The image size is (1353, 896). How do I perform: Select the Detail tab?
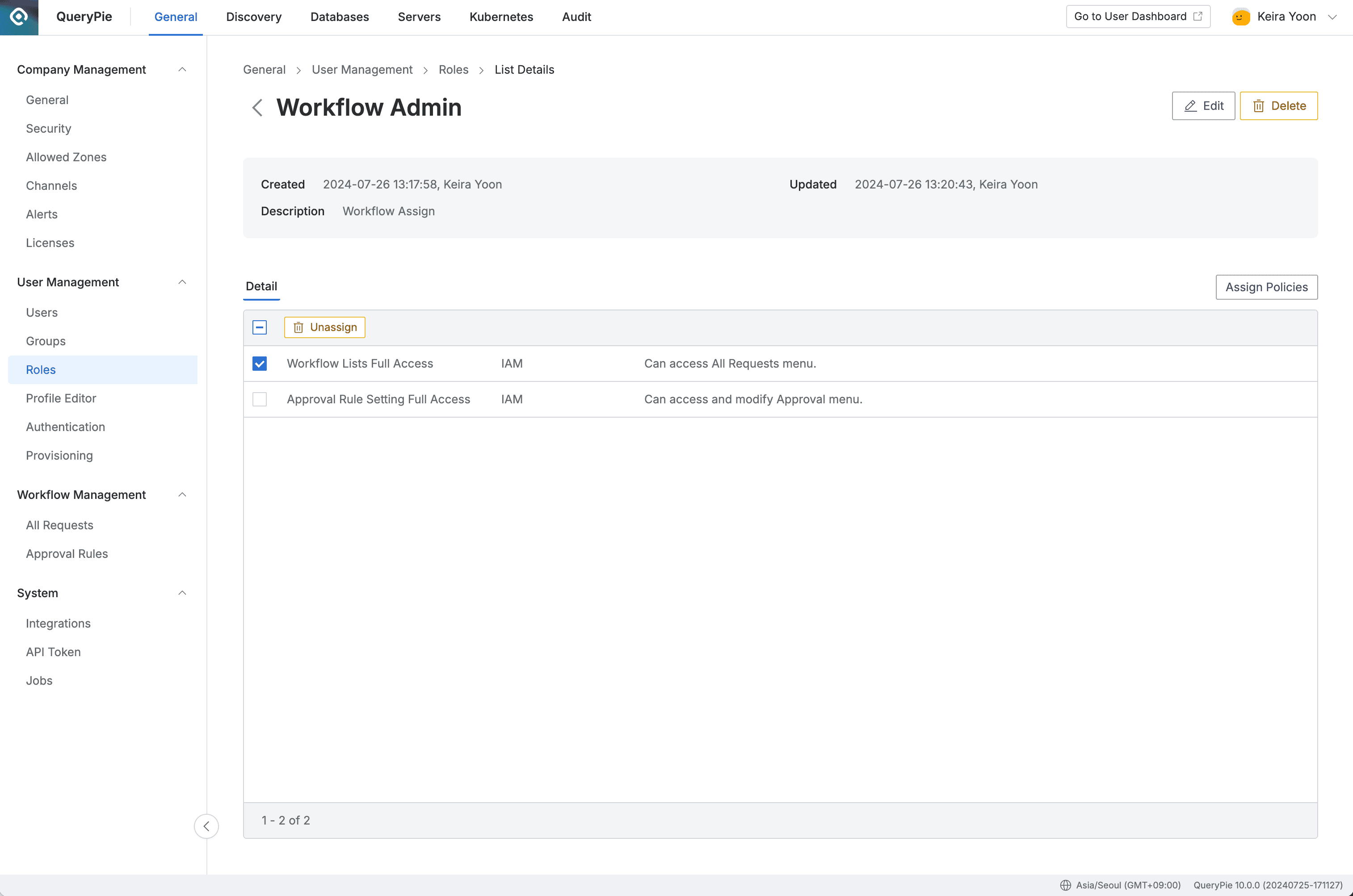point(261,286)
